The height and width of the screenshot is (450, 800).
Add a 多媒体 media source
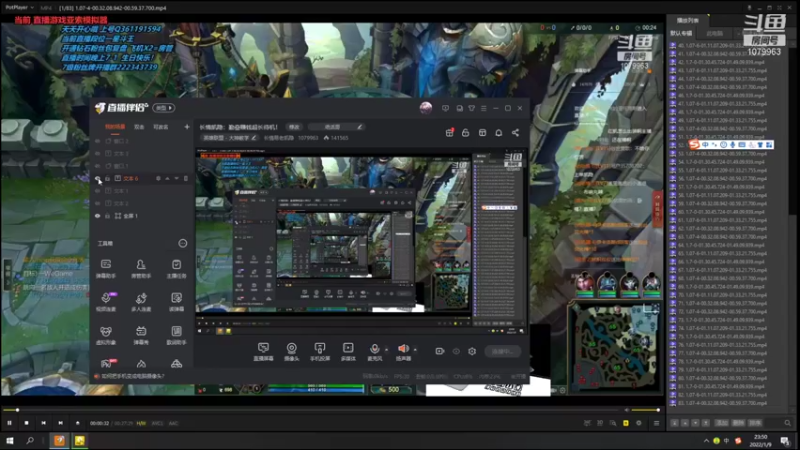(x=348, y=351)
